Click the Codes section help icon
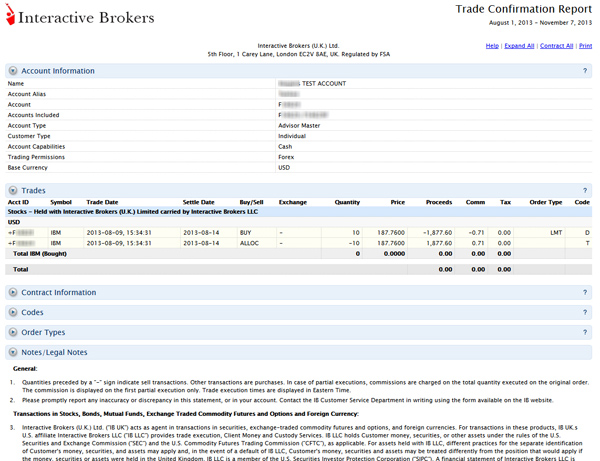This screenshot has height=461, width=600. (x=585, y=312)
